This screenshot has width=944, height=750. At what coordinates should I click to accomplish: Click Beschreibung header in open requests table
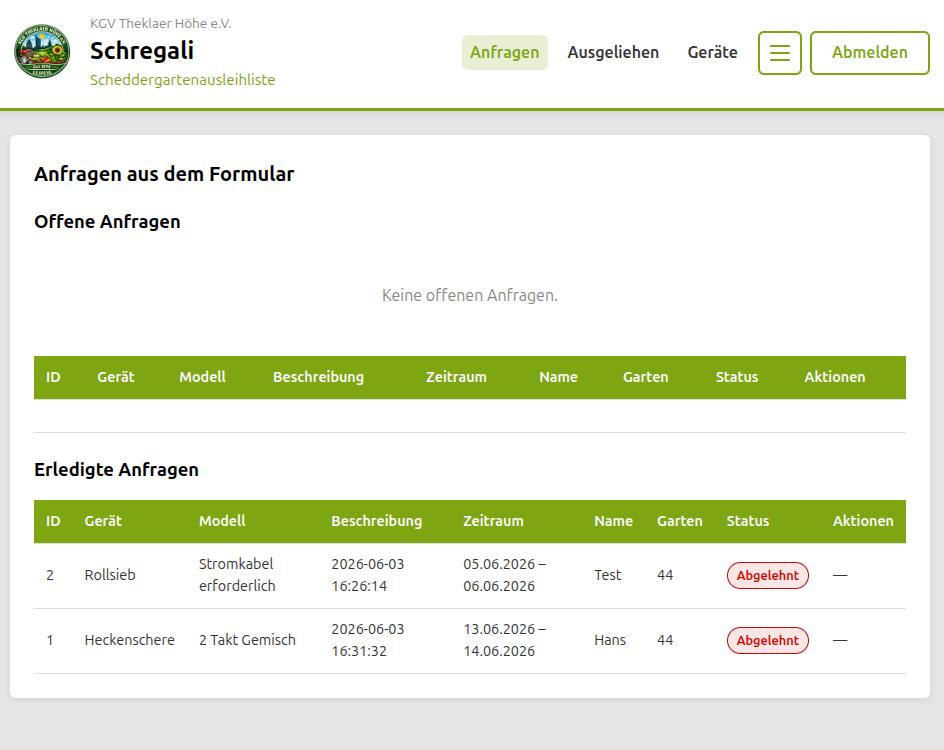coord(318,377)
